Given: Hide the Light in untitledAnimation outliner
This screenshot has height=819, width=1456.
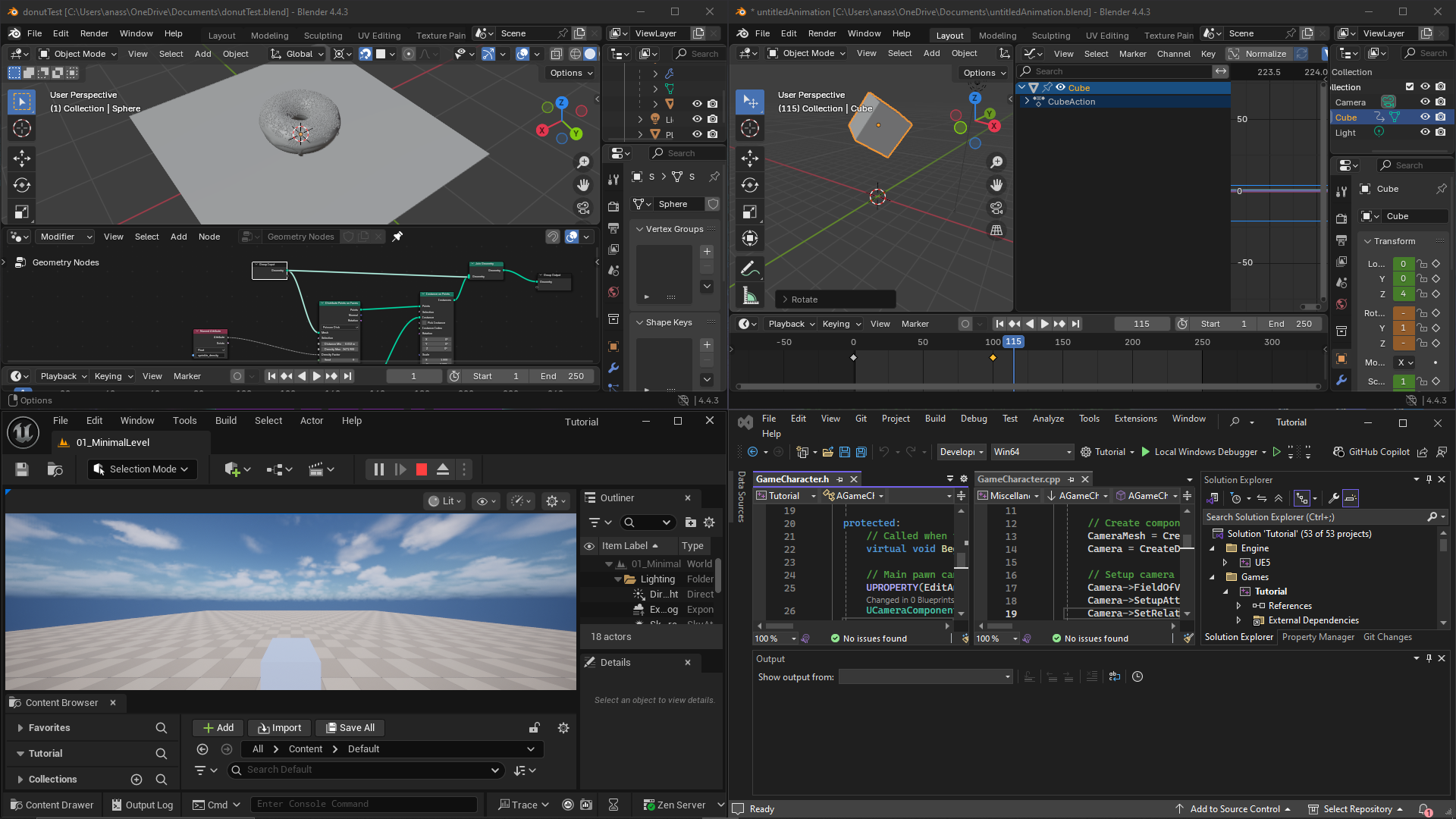Looking at the screenshot, I should [x=1425, y=132].
